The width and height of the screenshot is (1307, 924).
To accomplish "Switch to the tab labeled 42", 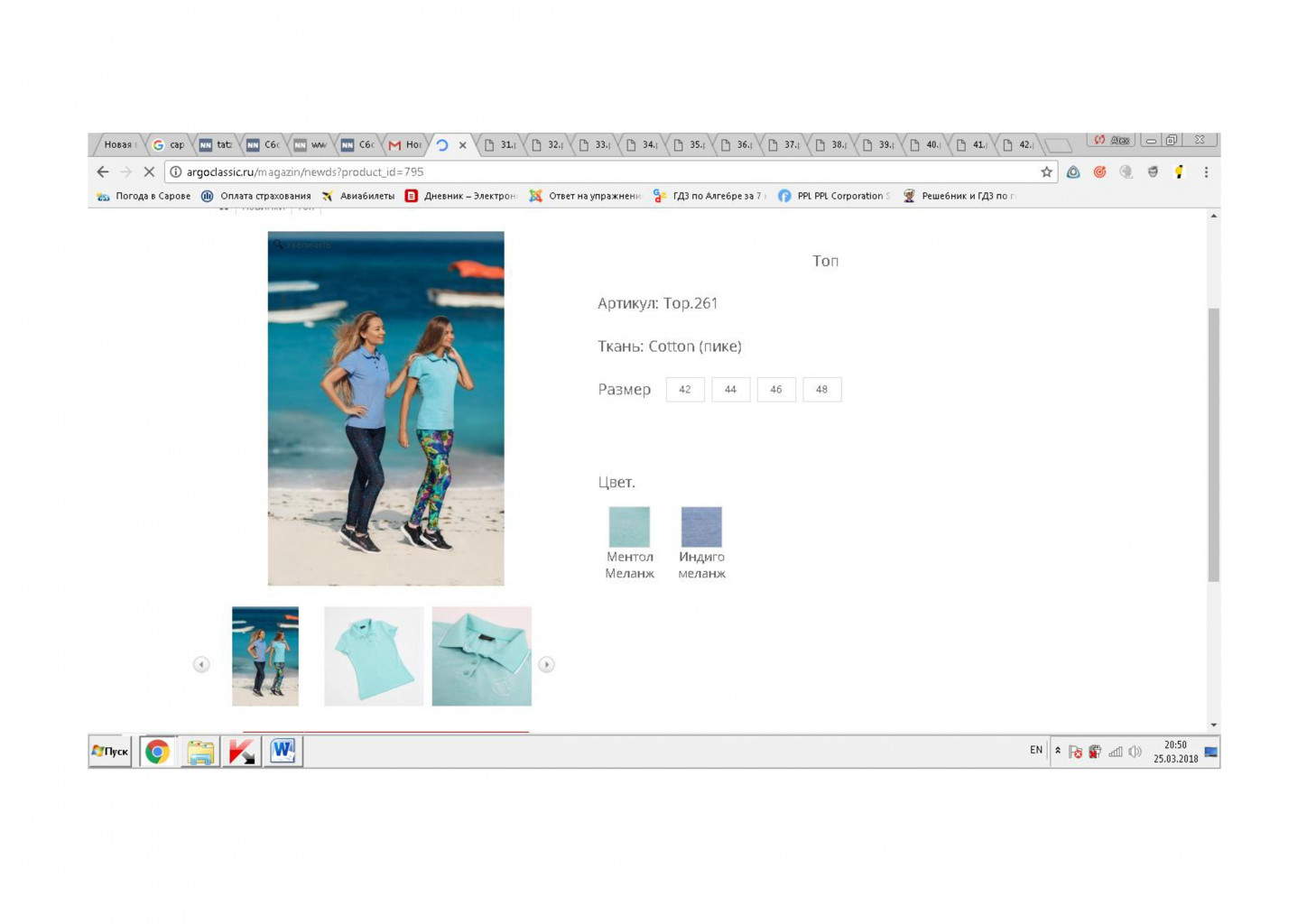I will pyautogui.click(x=1018, y=144).
